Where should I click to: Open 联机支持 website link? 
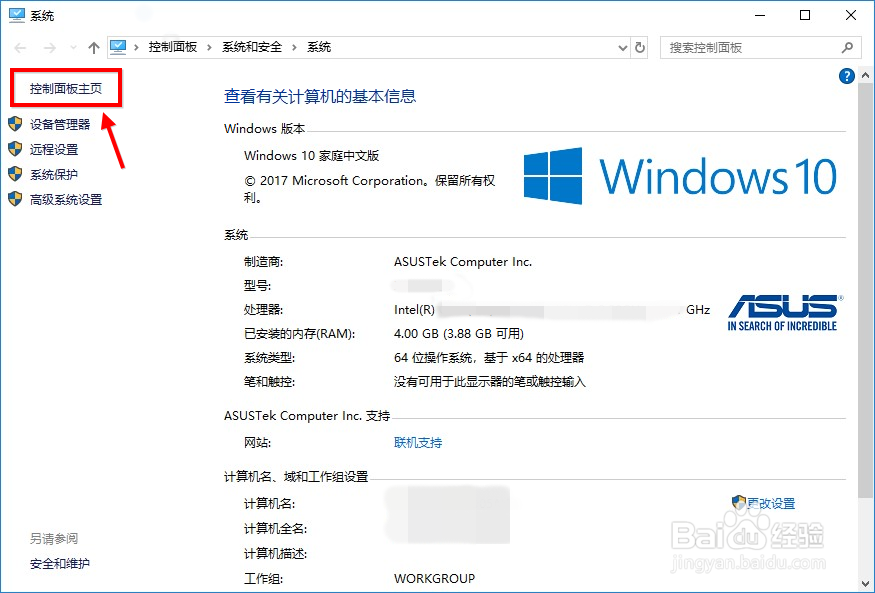pos(418,443)
